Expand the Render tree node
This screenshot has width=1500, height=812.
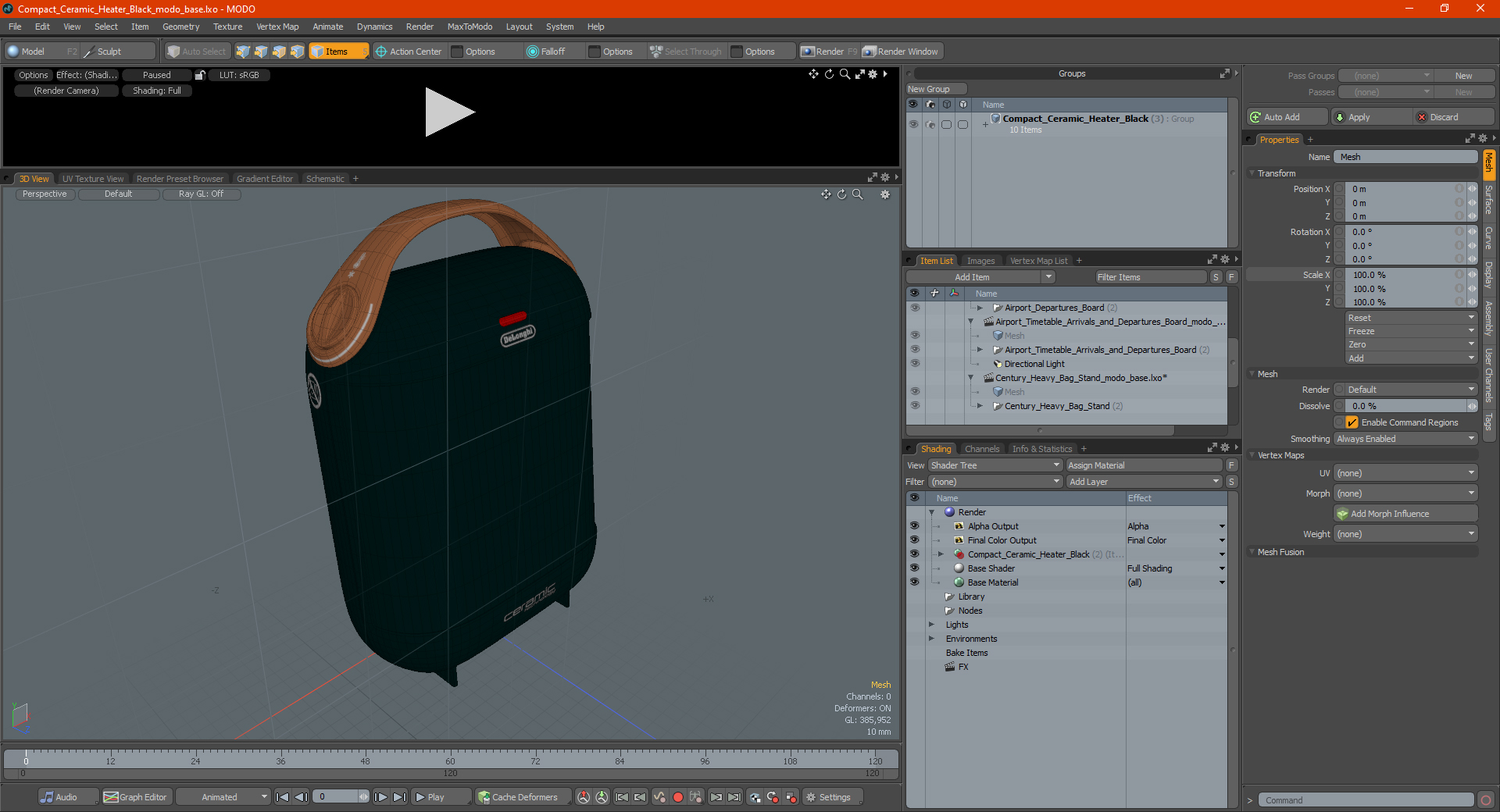[931, 512]
